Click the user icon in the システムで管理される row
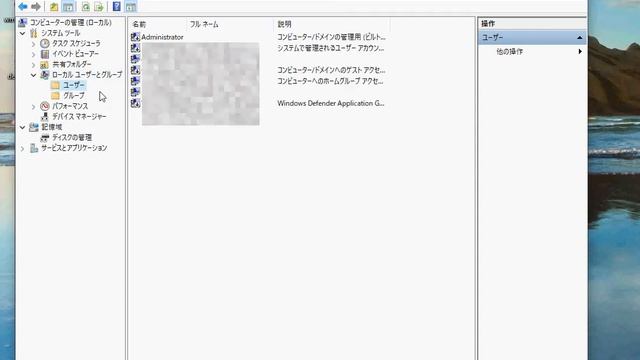The height and width of the screenshot is (360, 640). (135, 48)
